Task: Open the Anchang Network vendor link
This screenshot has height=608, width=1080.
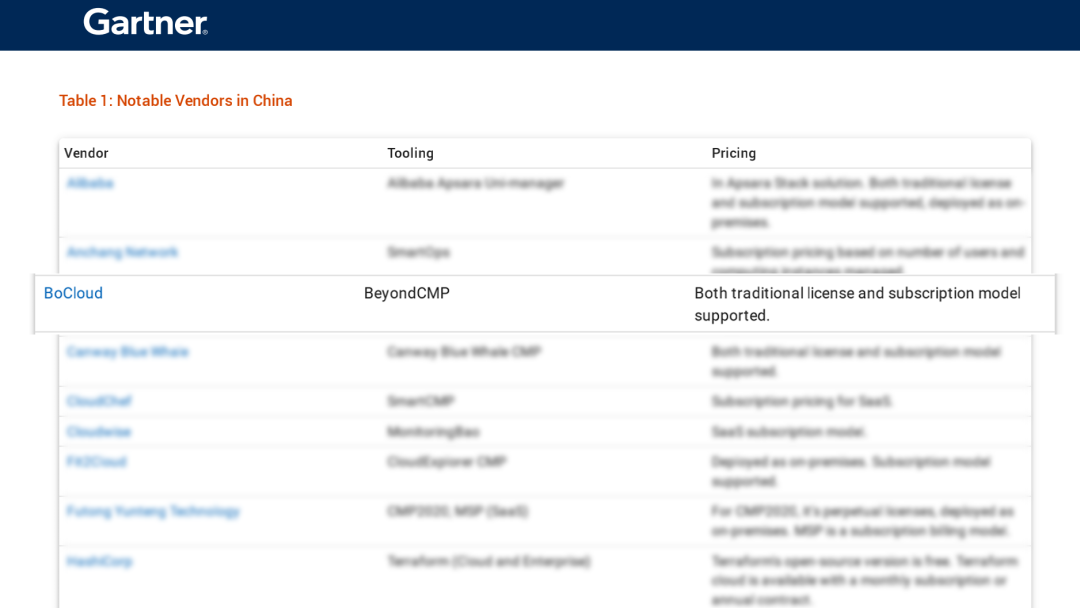Action: point(122,252)
